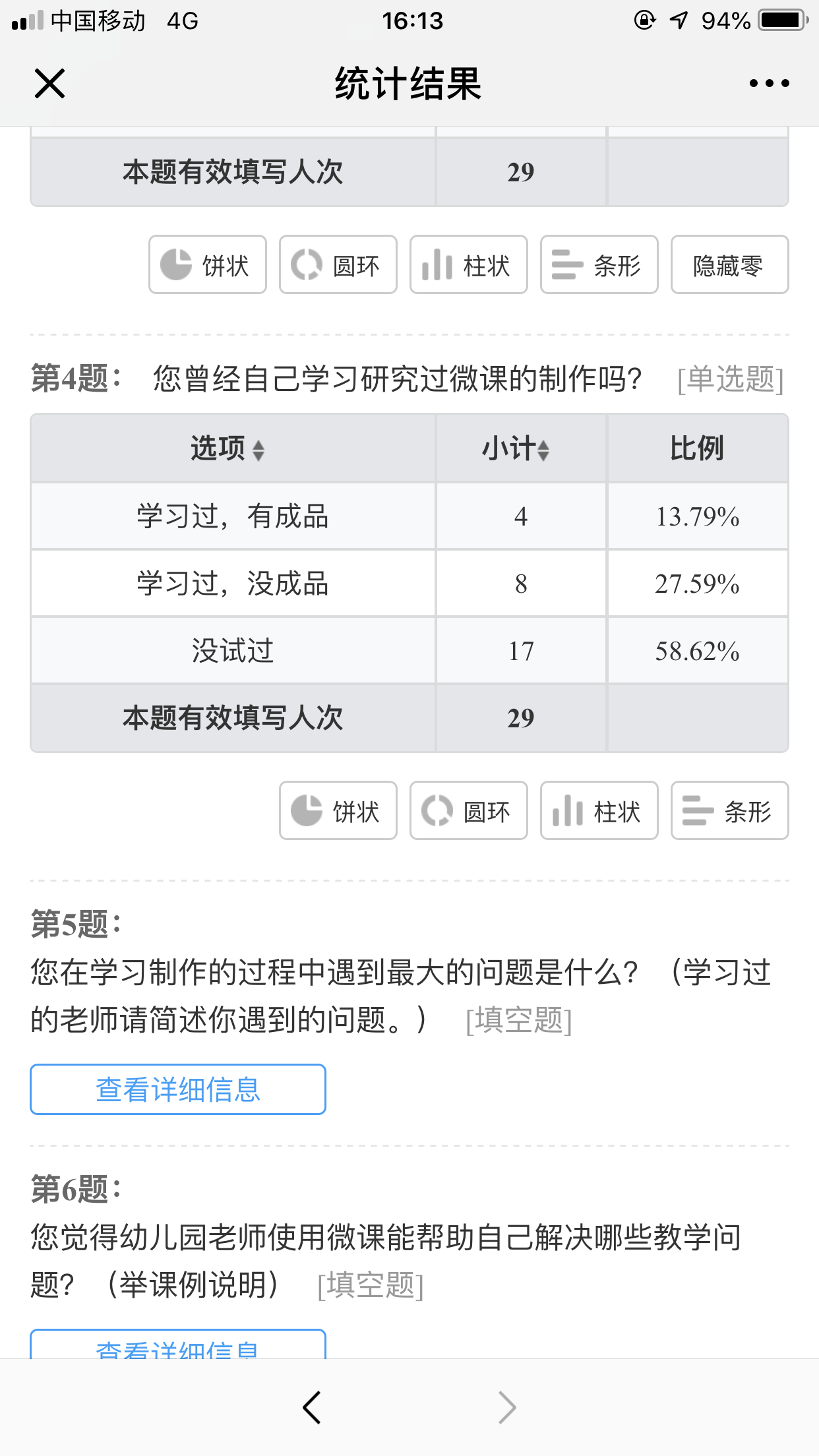View 查看详细信息 for question 6

click(178, 1344)
